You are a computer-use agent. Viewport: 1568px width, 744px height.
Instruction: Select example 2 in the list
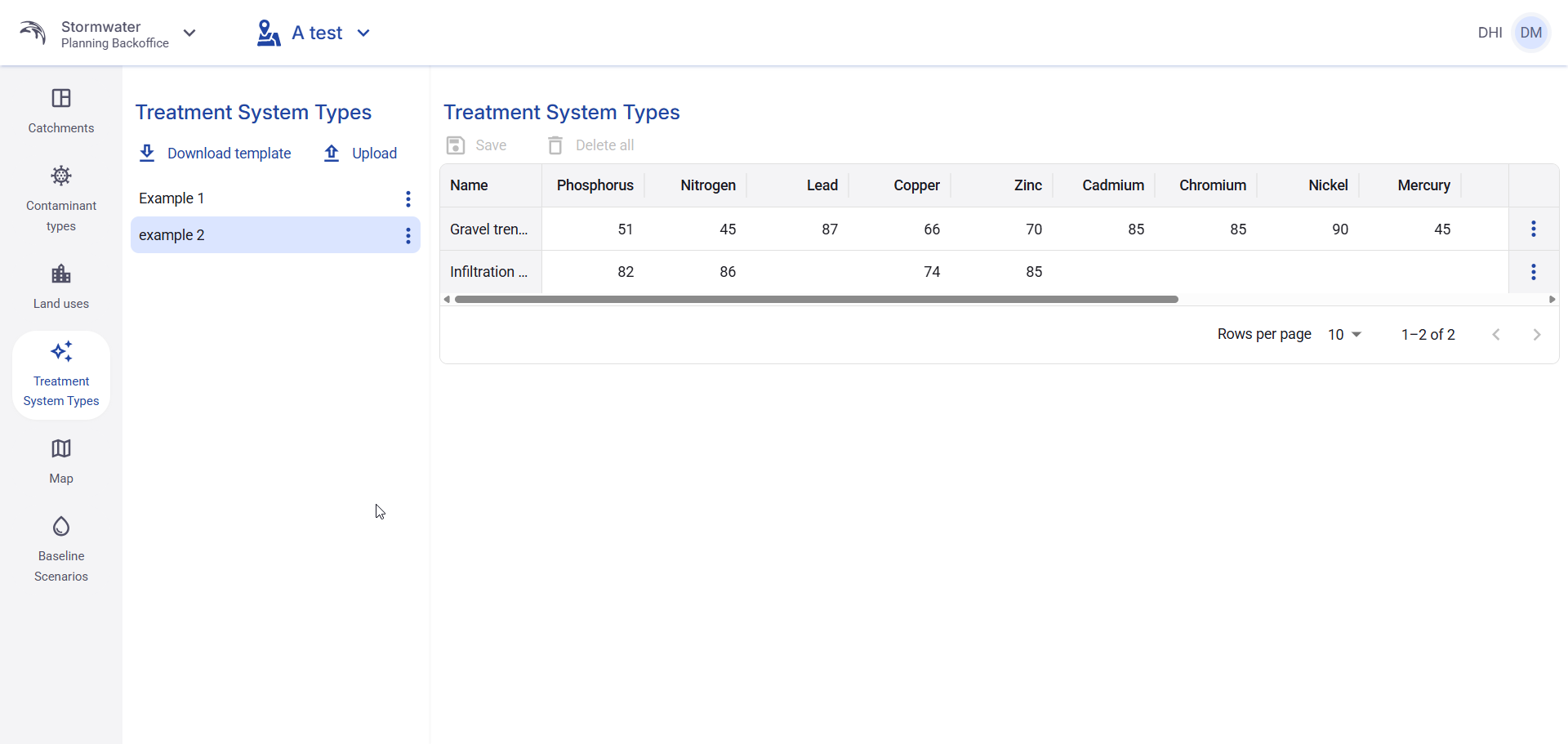click(275, 235)
